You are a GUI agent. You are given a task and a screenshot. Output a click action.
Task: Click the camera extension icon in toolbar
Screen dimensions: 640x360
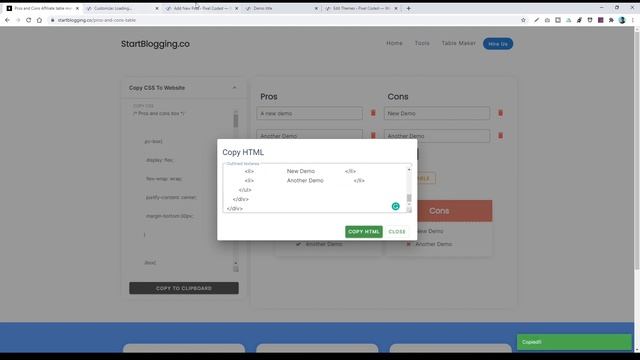pos(547,20)
